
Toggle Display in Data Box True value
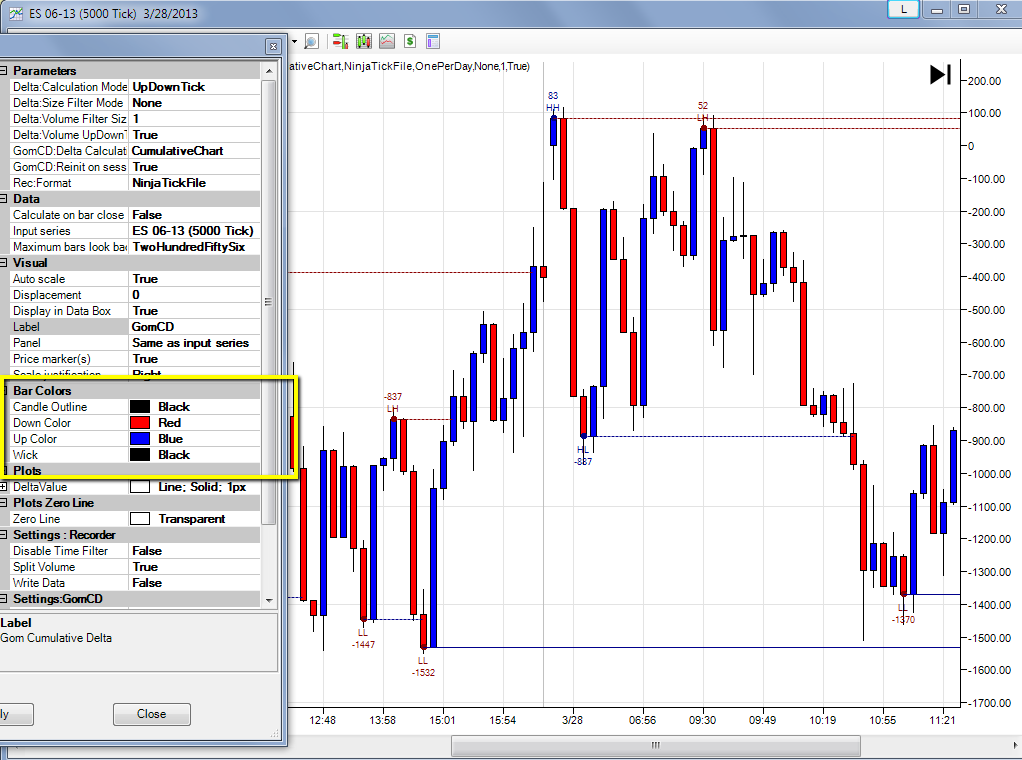[x=195, y=311]
